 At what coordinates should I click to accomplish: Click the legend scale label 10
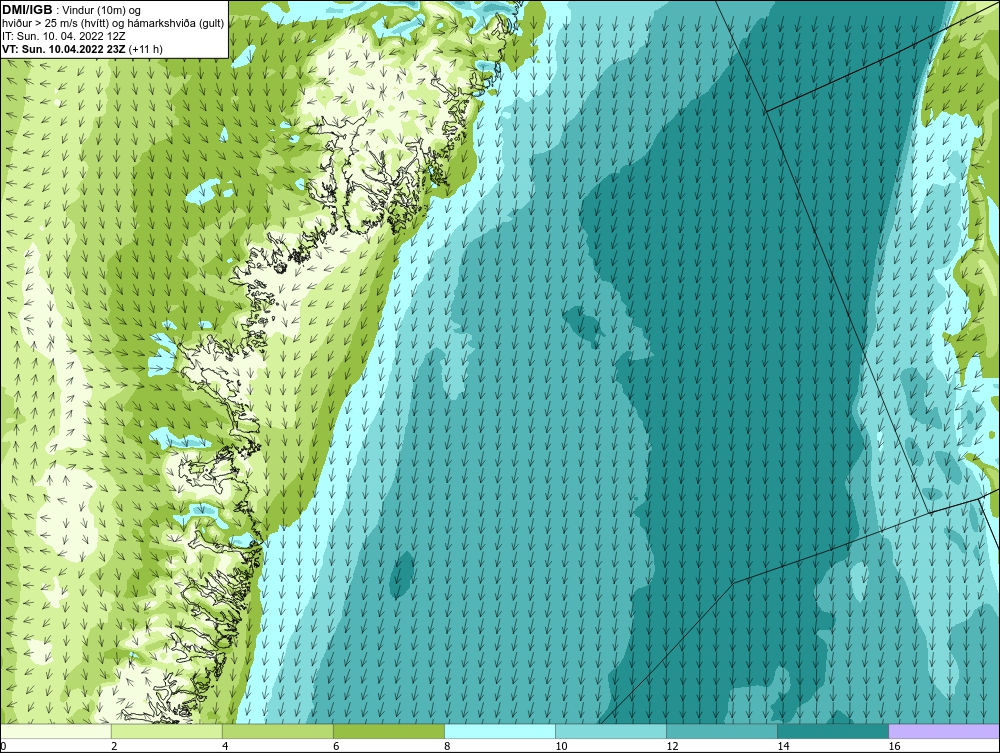click(x=561, y=746)
